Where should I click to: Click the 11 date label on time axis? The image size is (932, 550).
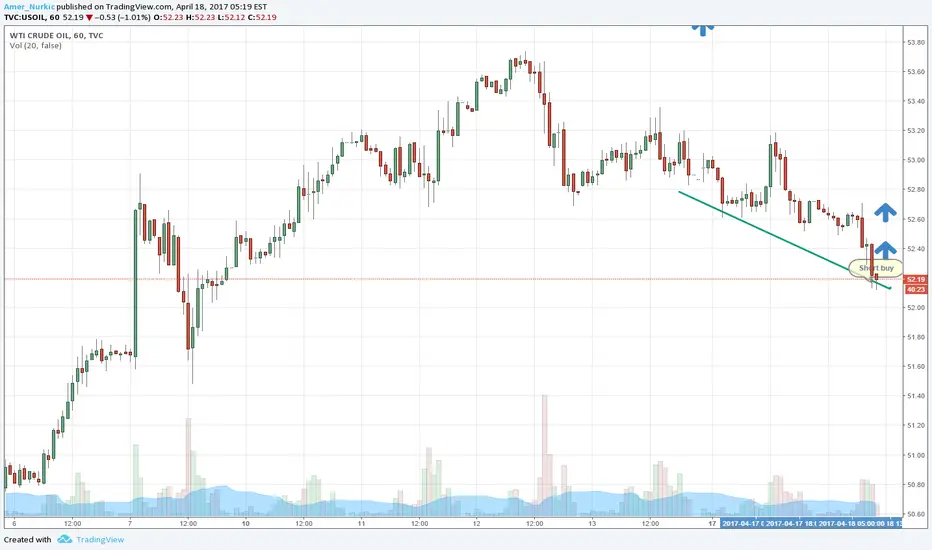(x=361, y=524)
